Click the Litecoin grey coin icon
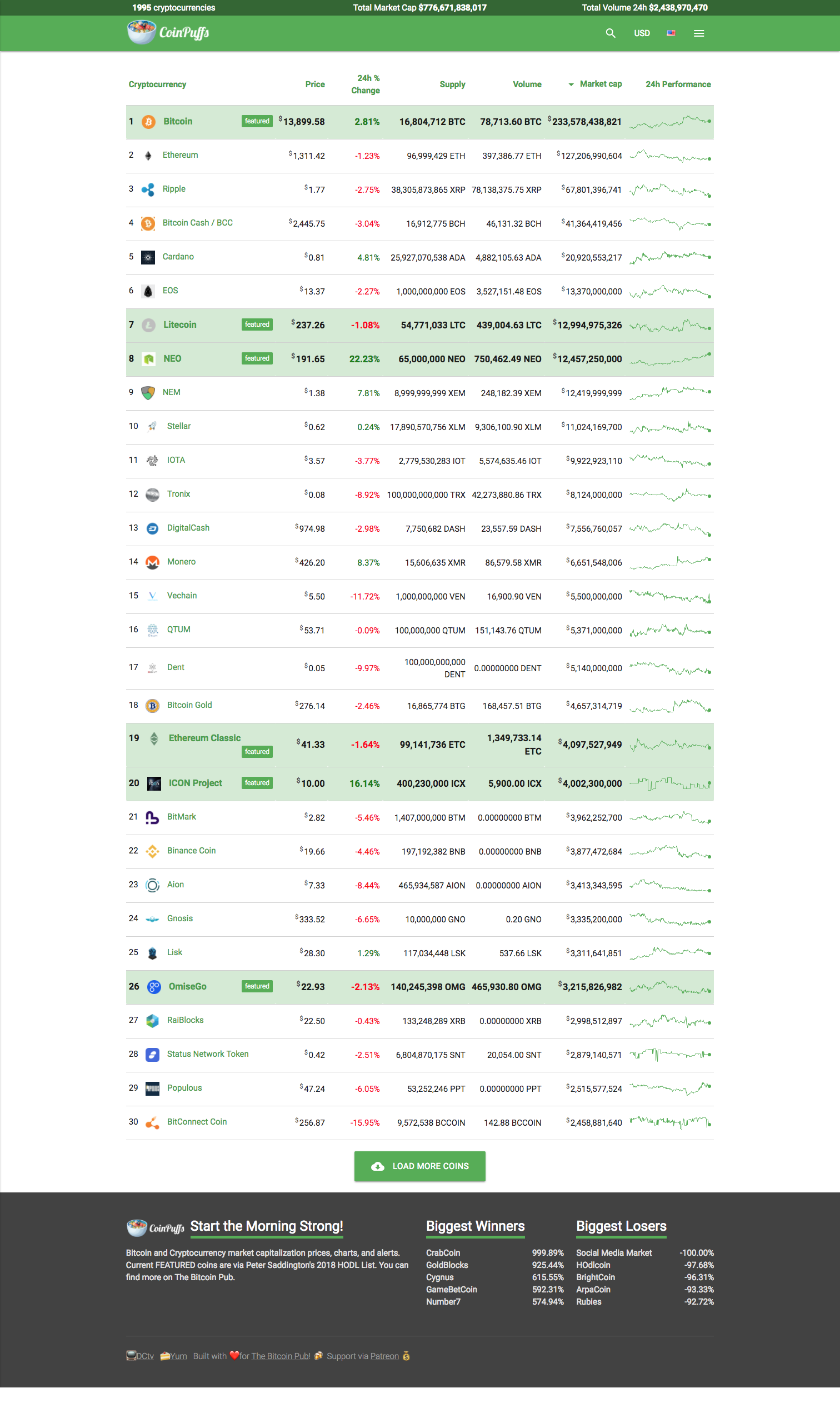The height and width of the screenshot is (1413, 840). point(148,325)
